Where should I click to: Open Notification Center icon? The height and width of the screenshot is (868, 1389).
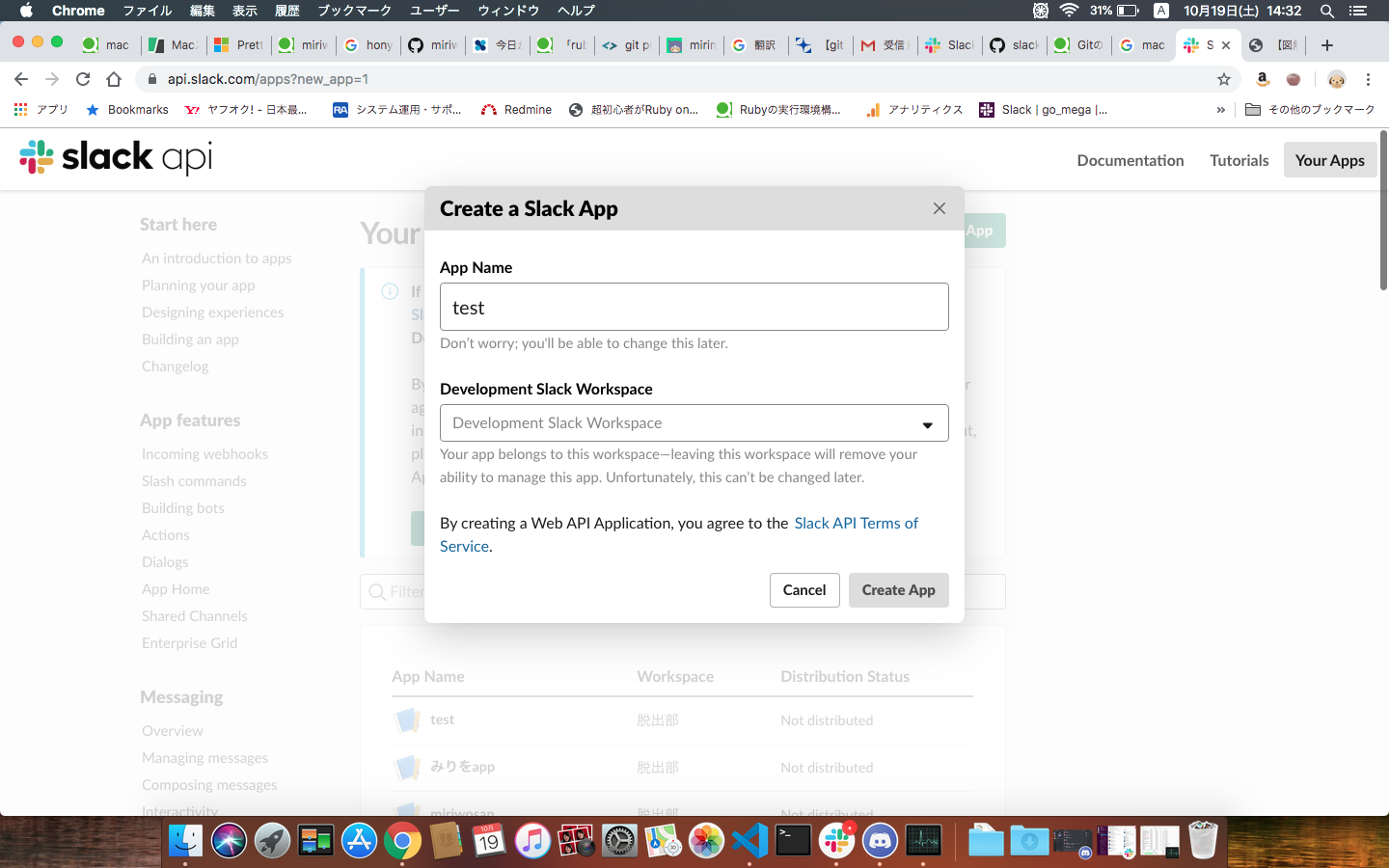(x=1358, y=11)
